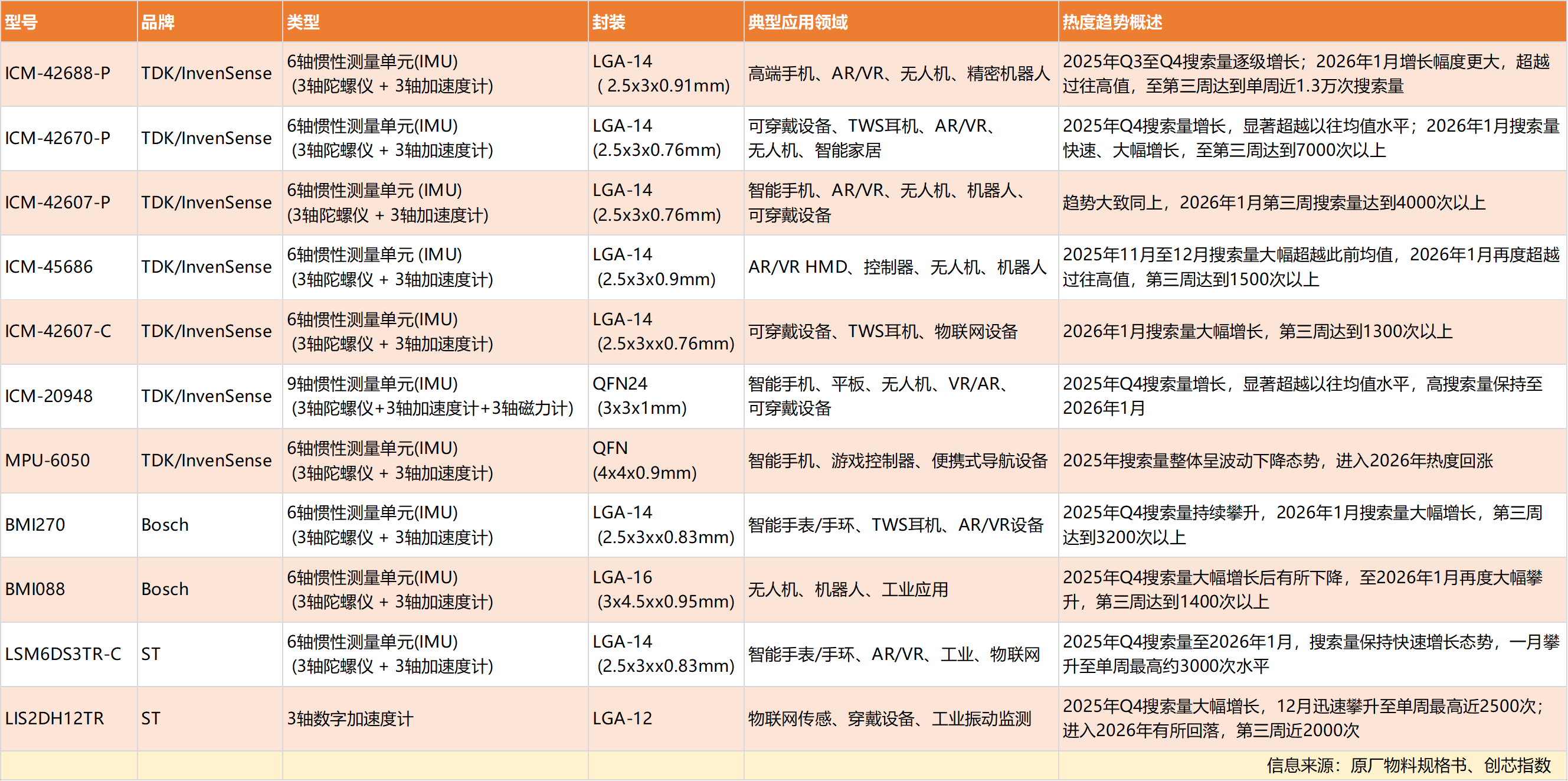This screenshot has width=1568, height=781.
Task: Select the ICM-42688-P model cell
Action: [x=58, y=73]
